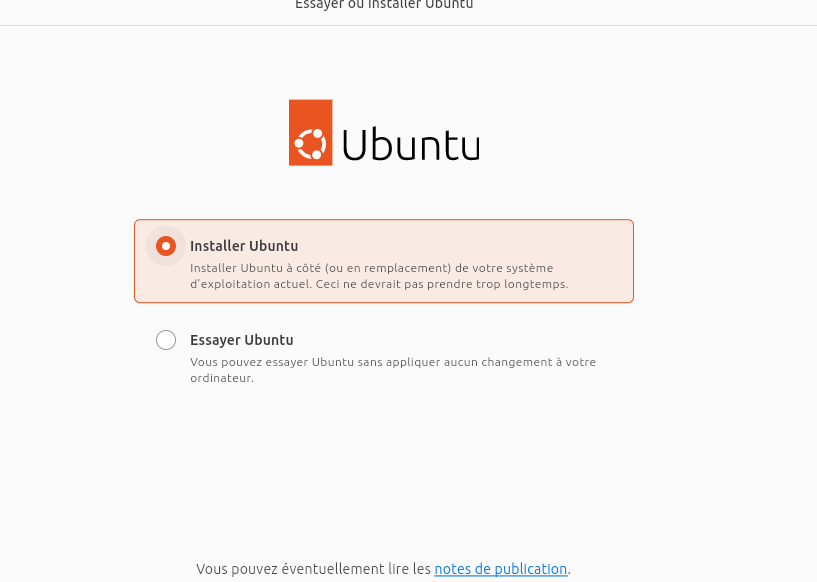Click the black Ubuntu wordmark
Viewport: 817px width, 582px height.
click(x=411, y=144)
